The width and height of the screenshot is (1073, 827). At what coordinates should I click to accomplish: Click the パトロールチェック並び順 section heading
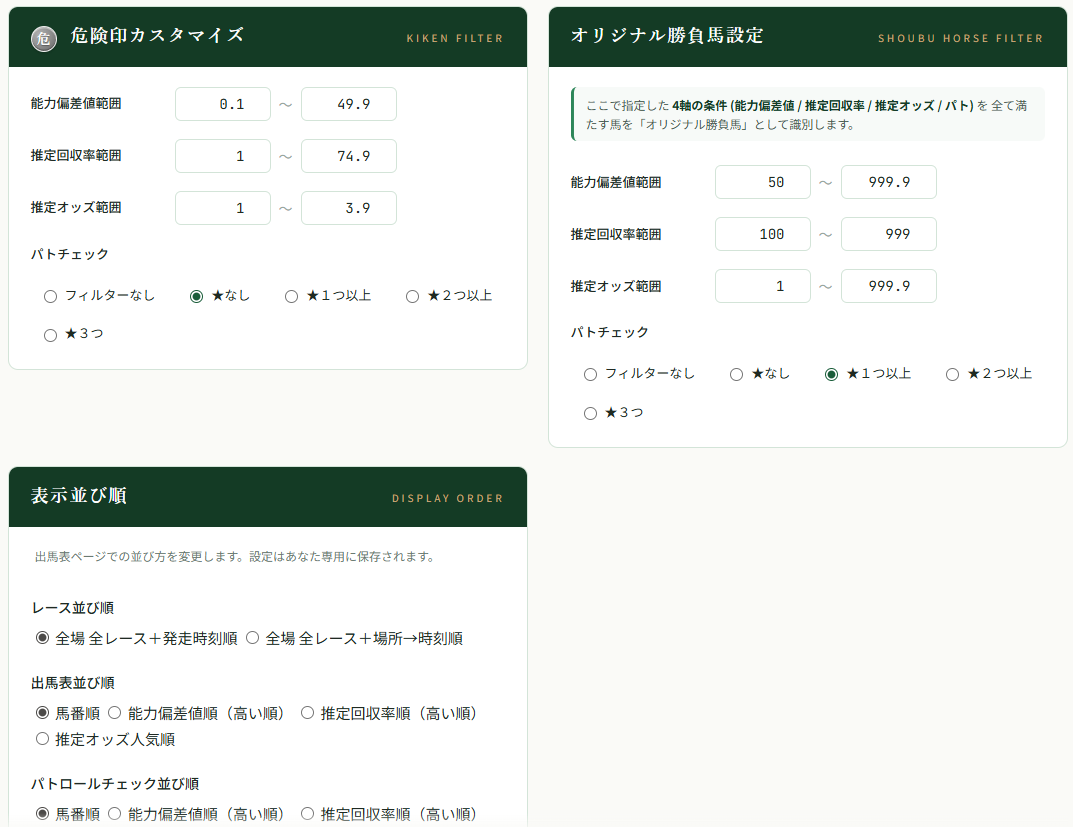[x=115, y=783]
